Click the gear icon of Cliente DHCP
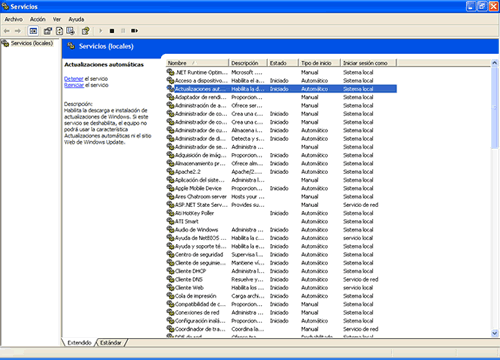Image resolution: width=500 pixels, height=360 pixels. [x=170, y=271]
